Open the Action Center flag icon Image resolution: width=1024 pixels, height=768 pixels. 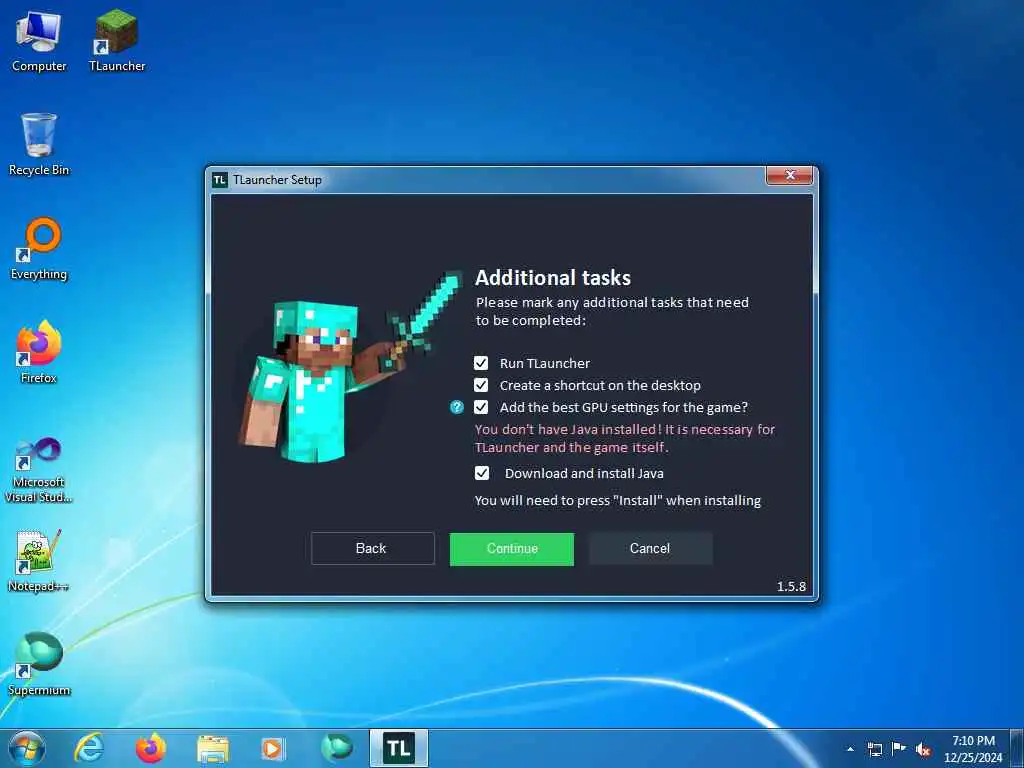899,748
